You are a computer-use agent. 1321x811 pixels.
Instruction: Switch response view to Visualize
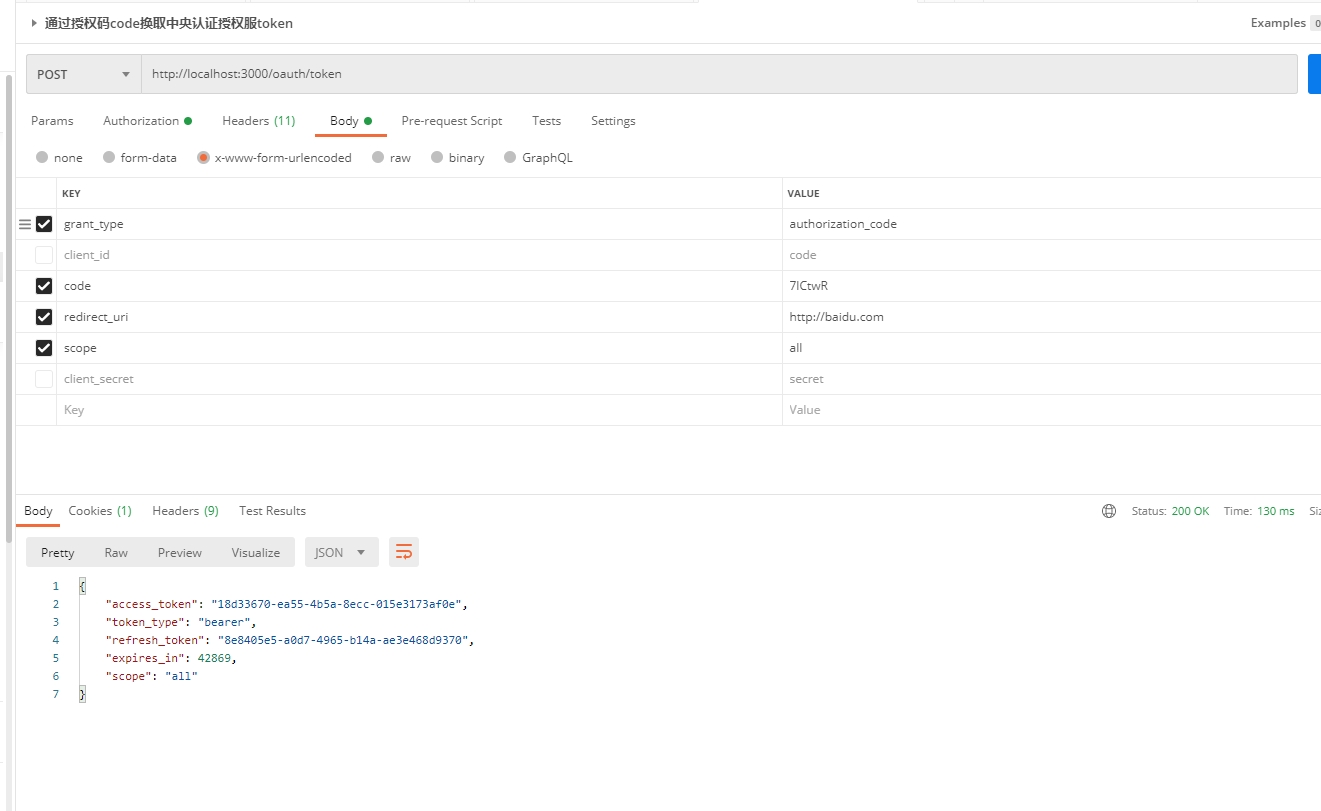256,552
